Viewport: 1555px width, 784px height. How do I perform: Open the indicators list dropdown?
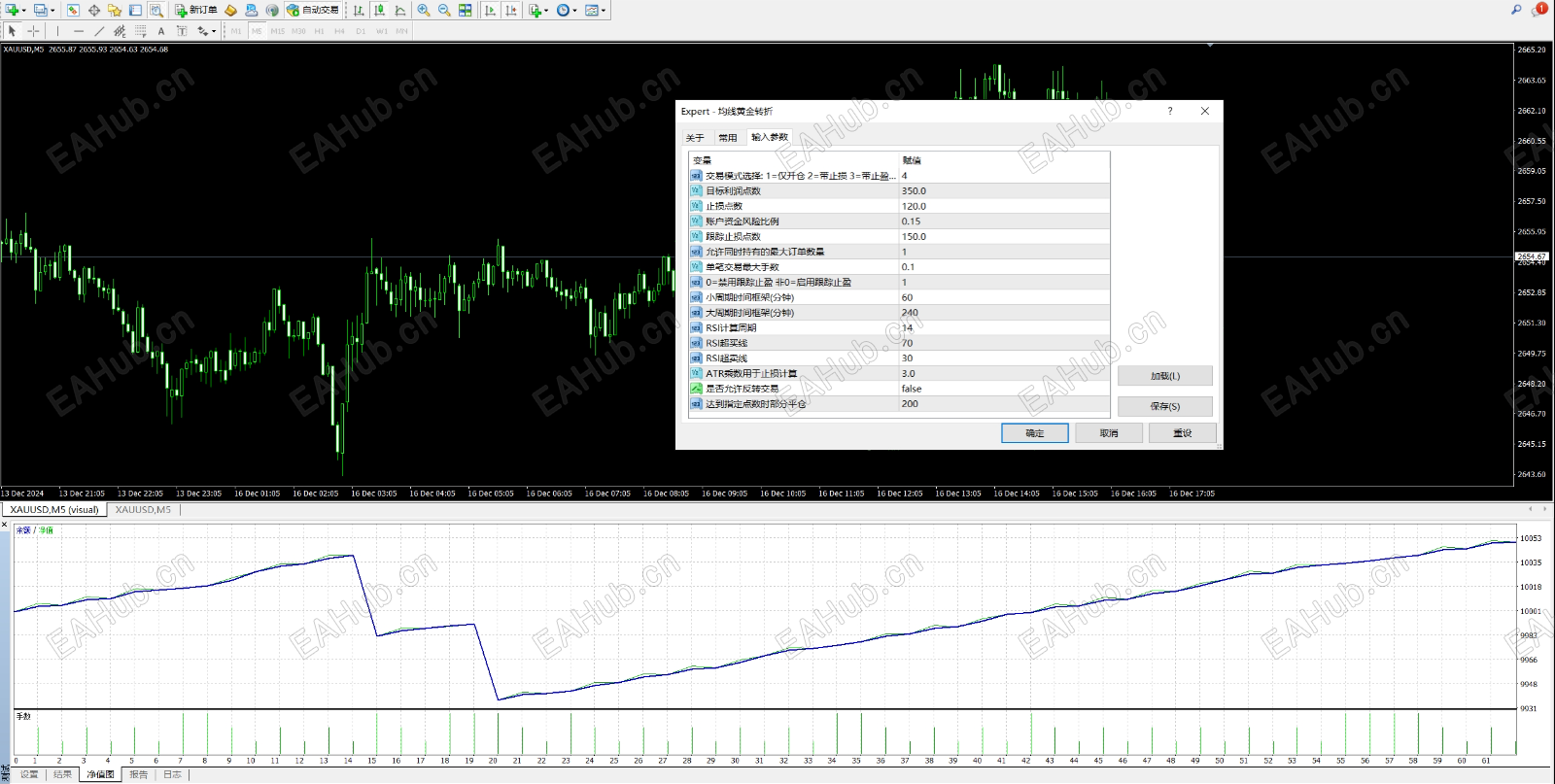[537, 10]
